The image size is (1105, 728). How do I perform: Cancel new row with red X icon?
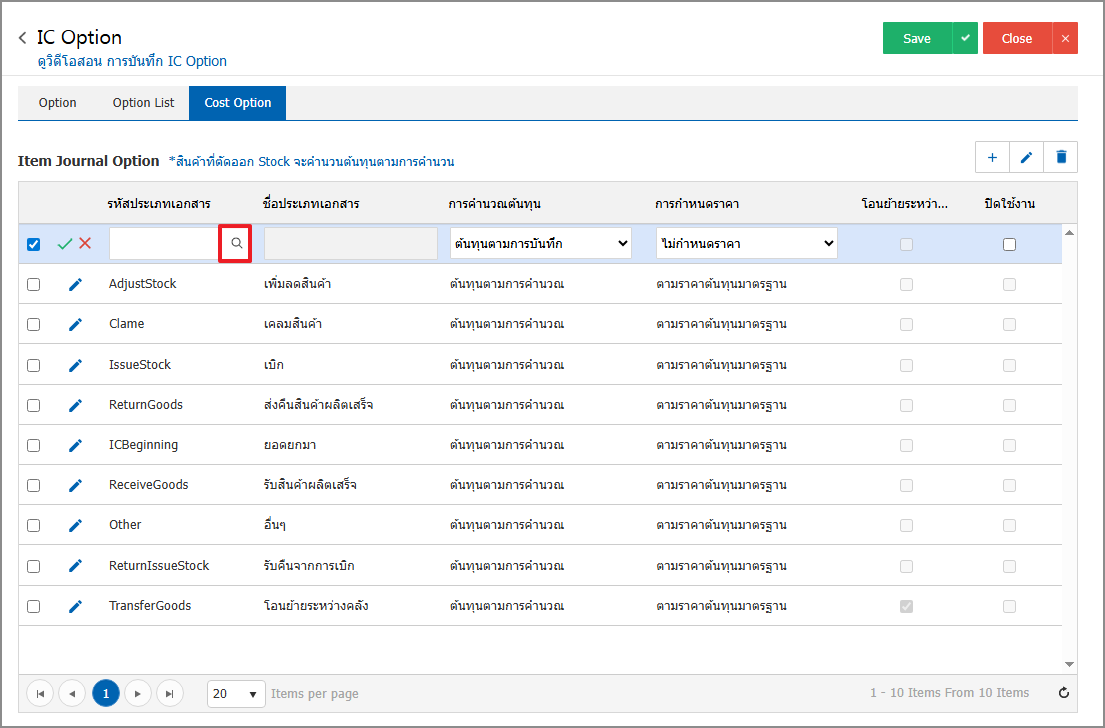tap(85, 244)
